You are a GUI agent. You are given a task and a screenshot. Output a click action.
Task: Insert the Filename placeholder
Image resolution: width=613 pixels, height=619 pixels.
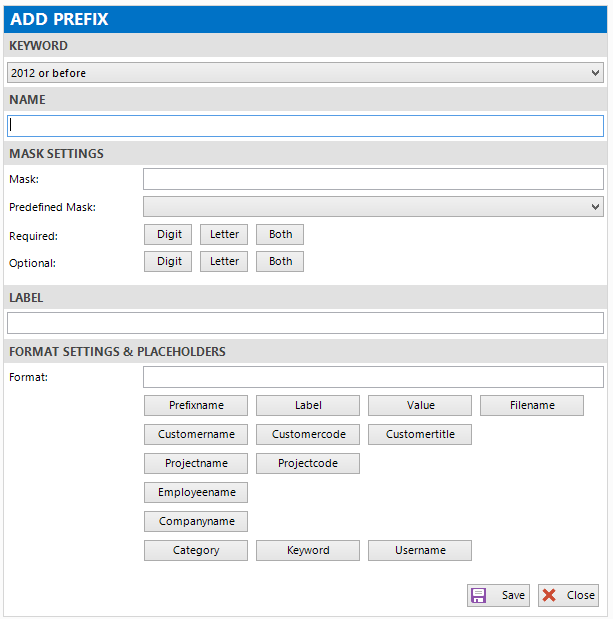pyautogui.click(x=532, y=406)
